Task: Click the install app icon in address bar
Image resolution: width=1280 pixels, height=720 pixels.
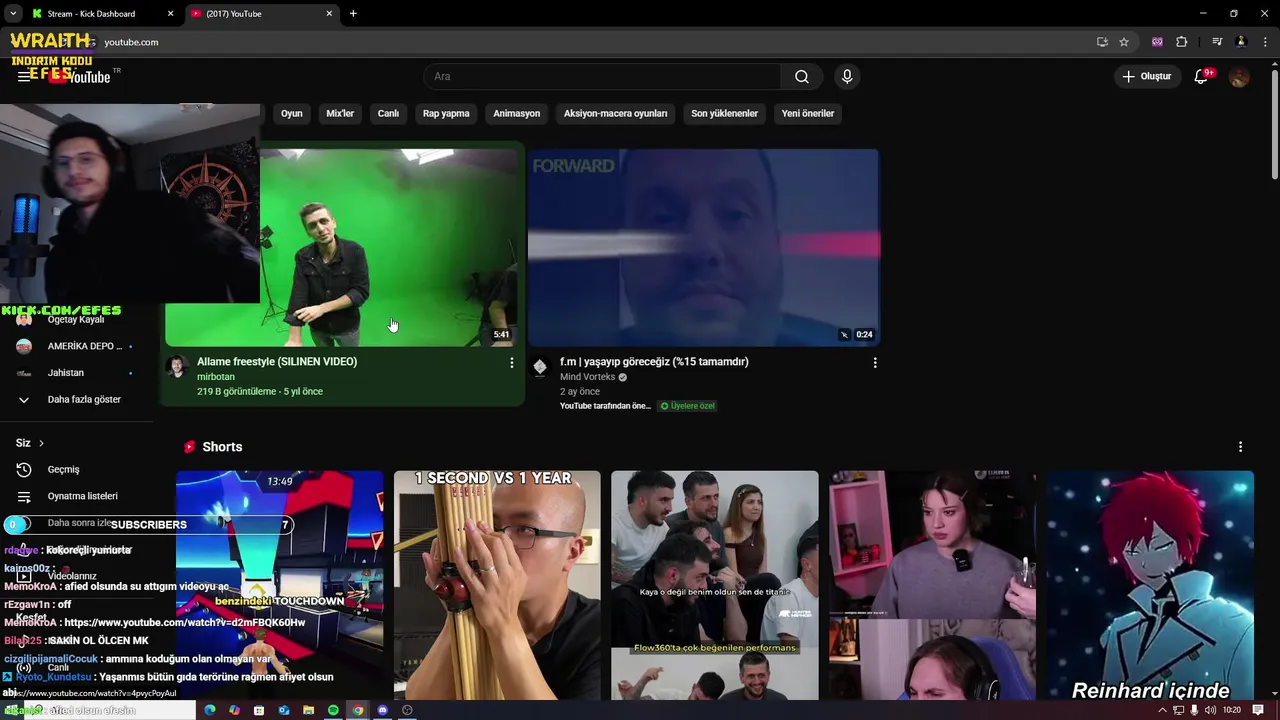Action: tap(1102, 42)
